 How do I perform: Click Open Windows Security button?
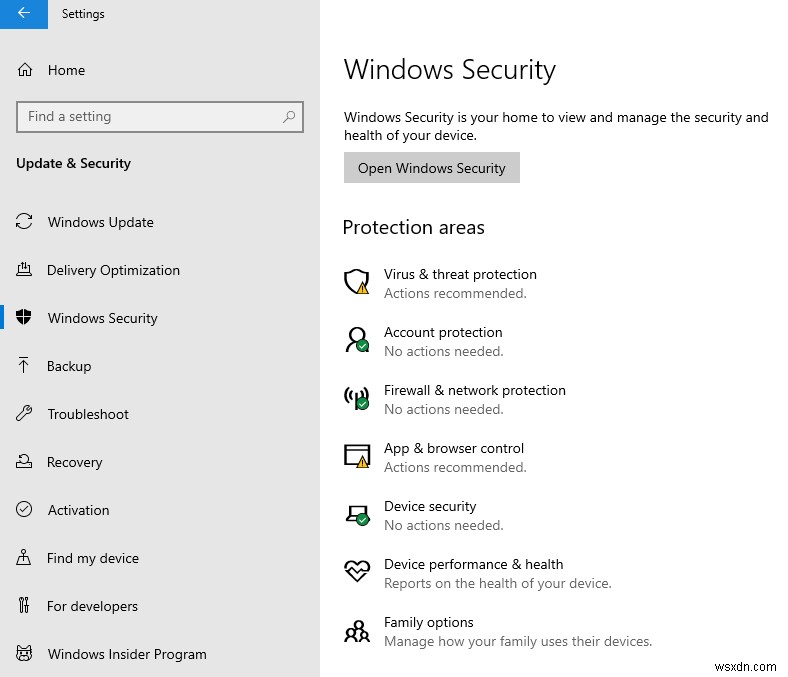432,168
